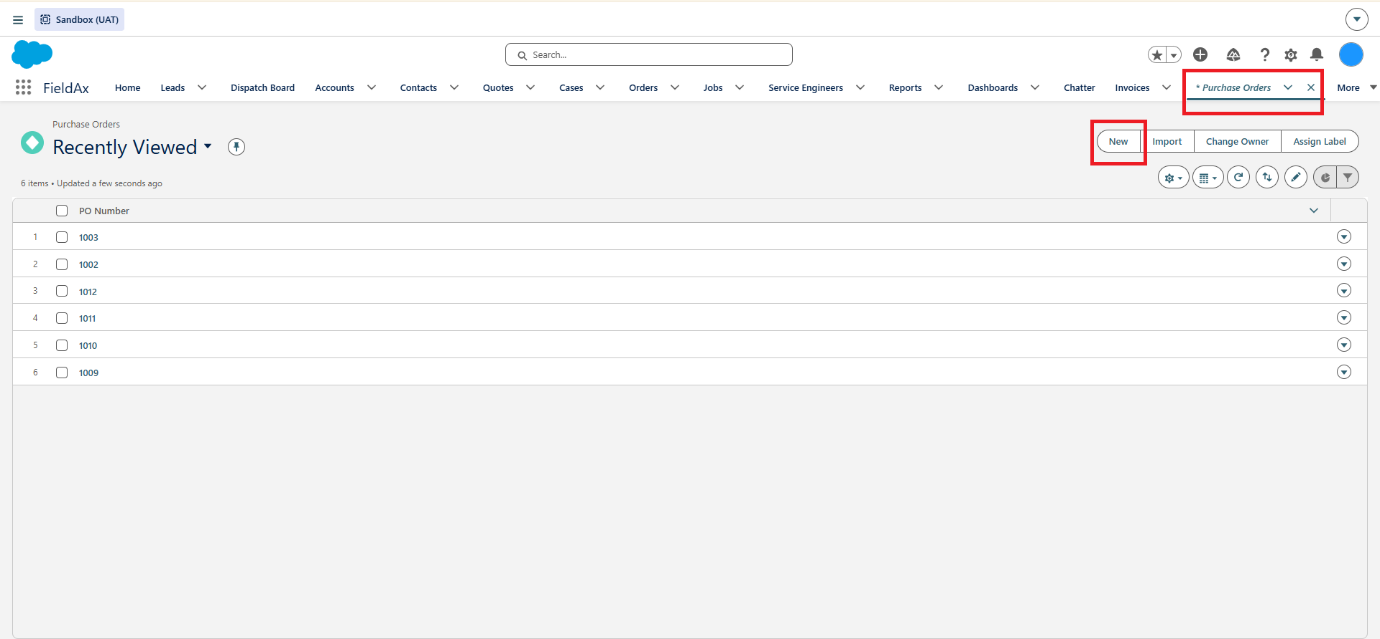Click the Change Owner button
This screenshot has width=1380, height=639.
[x=1237, y=142]
